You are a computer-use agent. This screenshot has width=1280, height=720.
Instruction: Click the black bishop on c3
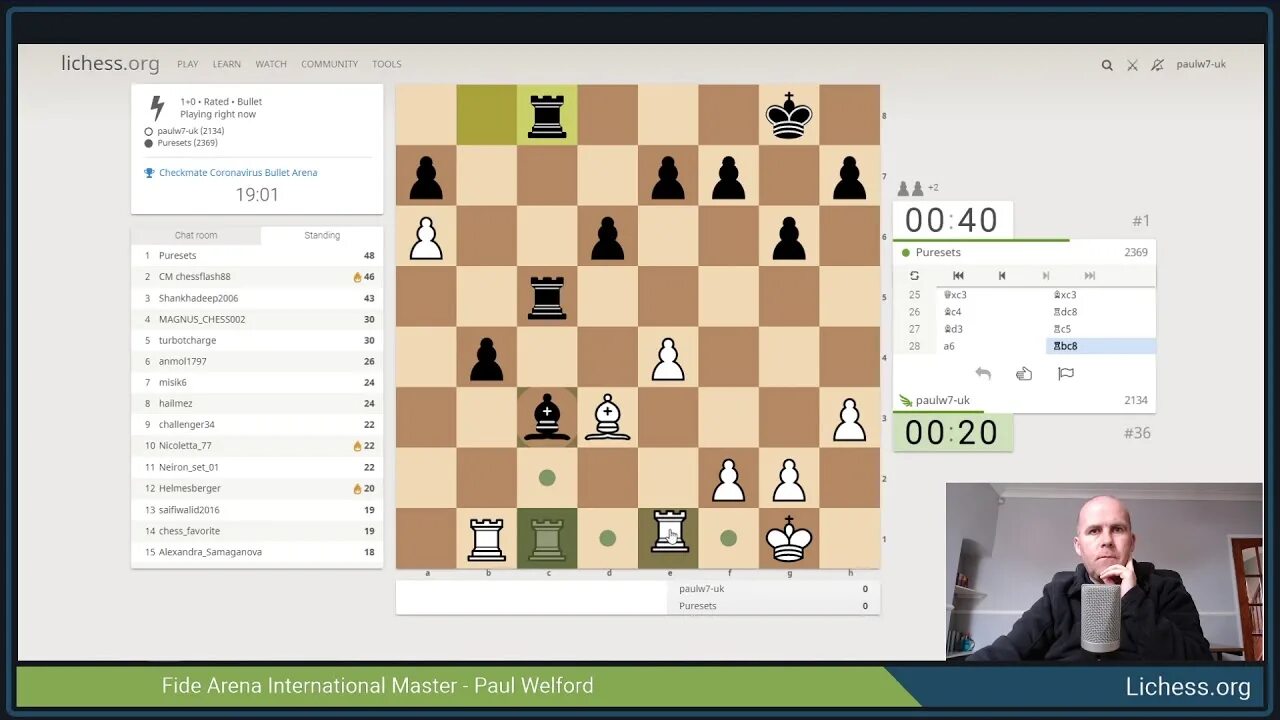(547, 418)
